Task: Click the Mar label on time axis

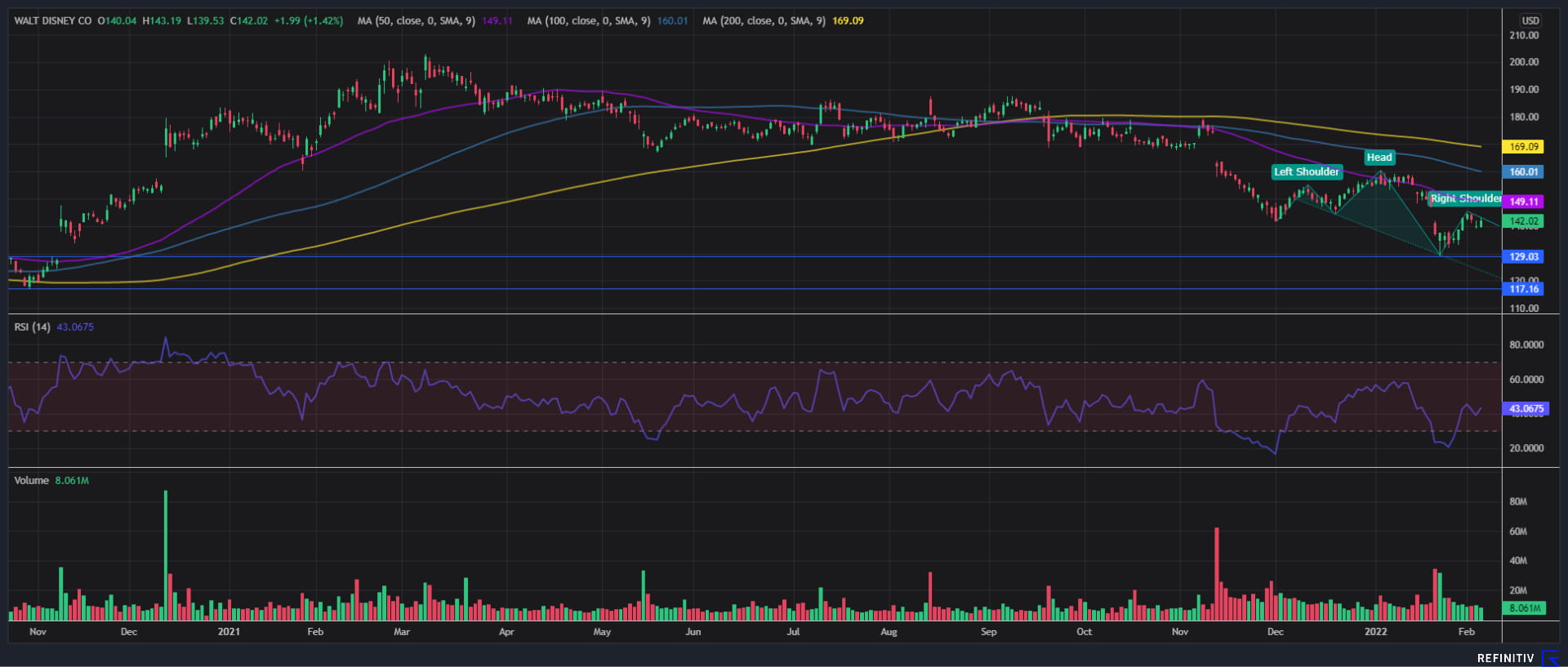Action: (x=401, y=632)
